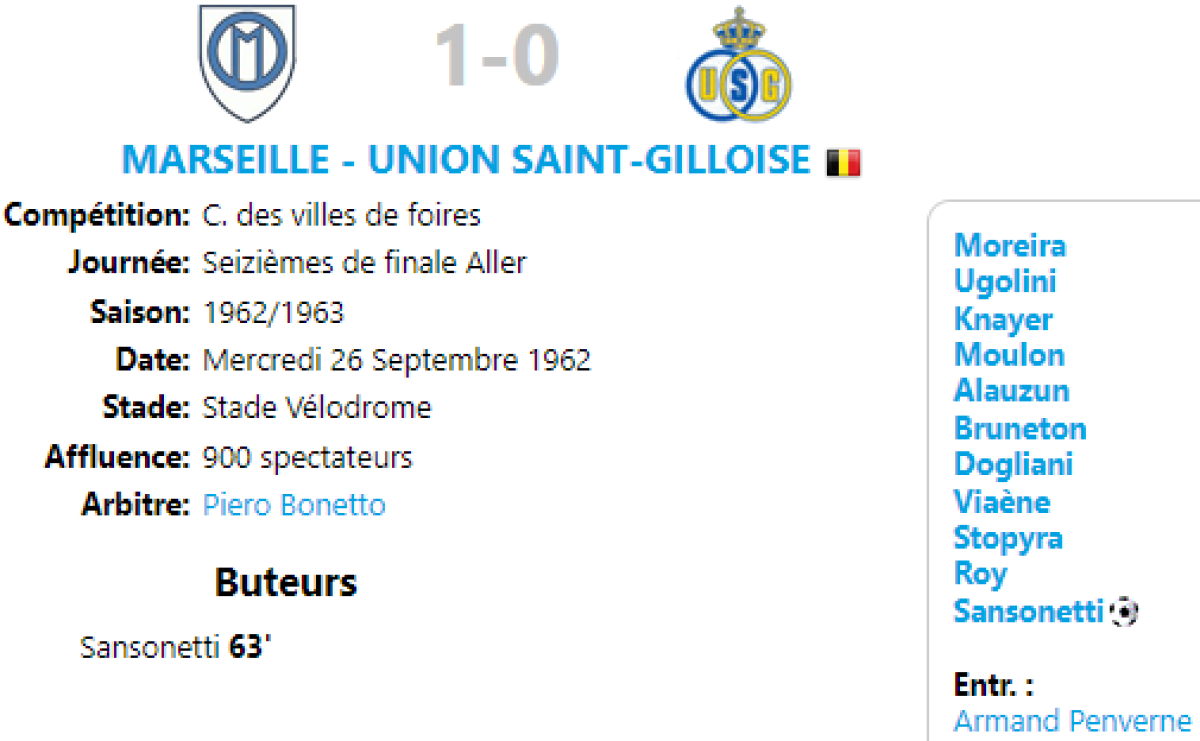View Stopyra's player profile

coord(1008,538)
